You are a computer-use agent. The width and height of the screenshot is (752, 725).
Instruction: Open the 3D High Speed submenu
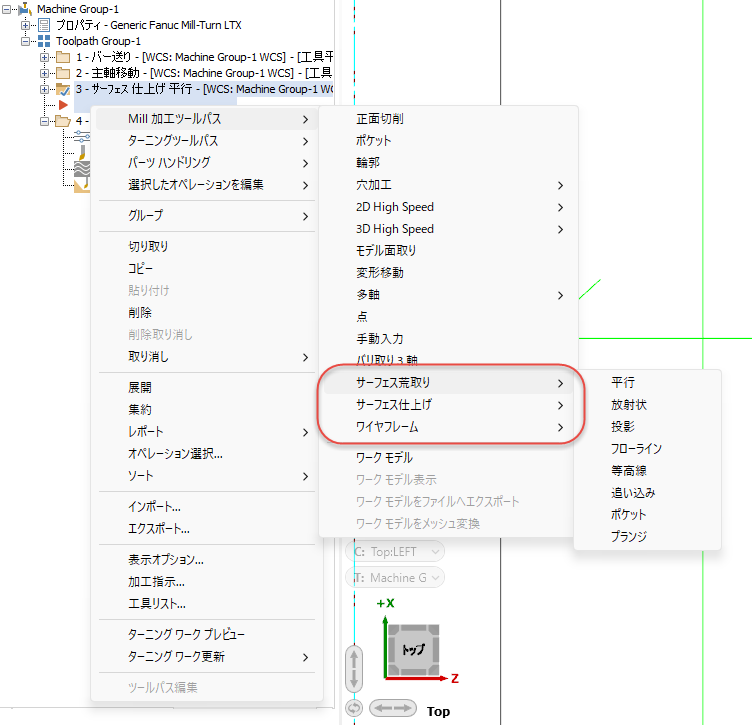point(448,229)
